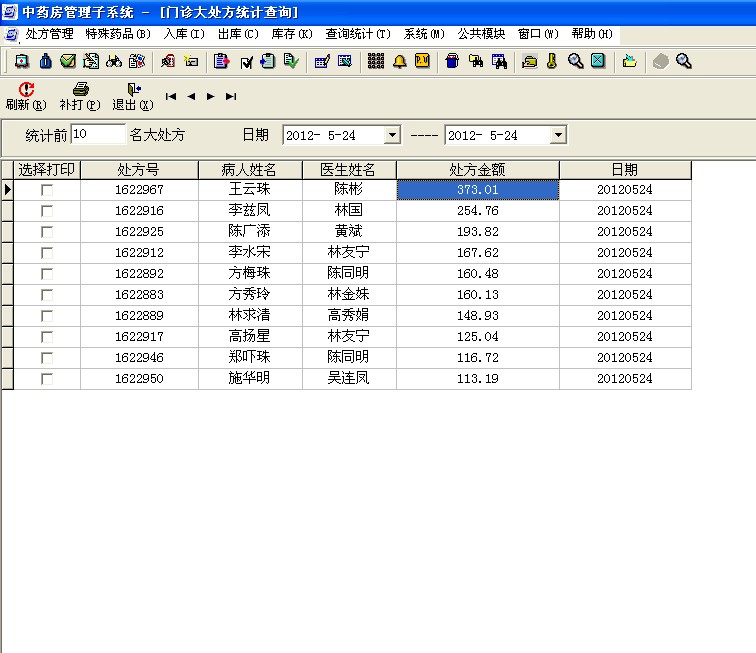Click the yellow bell toolbar icon
The width and height of the screenshot is (756, 653).
click(399, 62)
